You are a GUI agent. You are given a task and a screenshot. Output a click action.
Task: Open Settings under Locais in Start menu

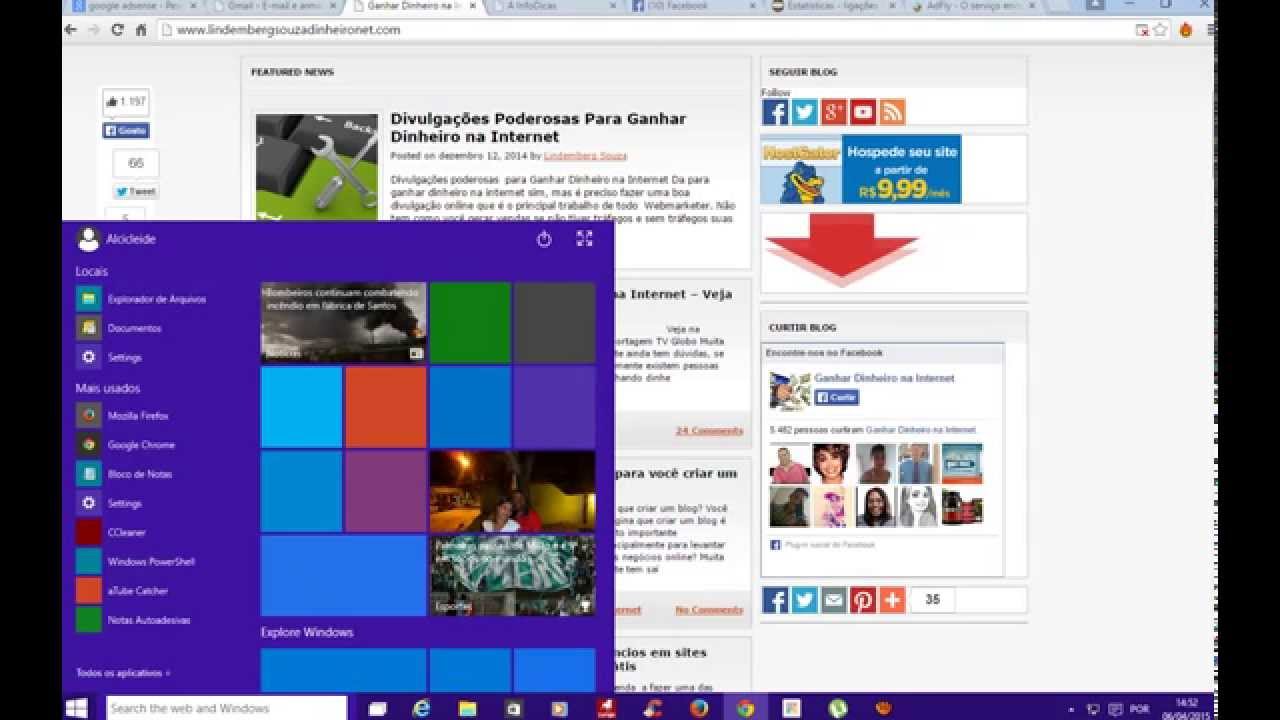point(109,357)
